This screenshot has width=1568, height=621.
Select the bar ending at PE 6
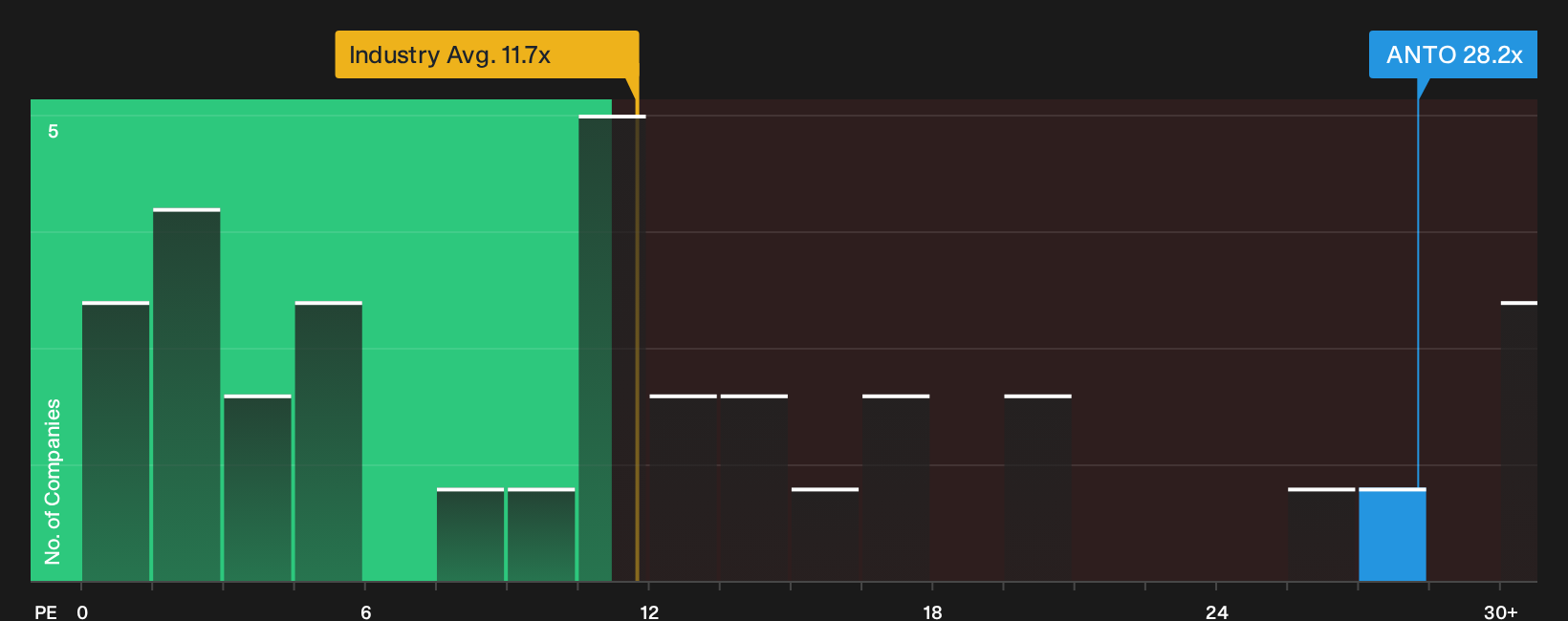click(x=329, y=441)
